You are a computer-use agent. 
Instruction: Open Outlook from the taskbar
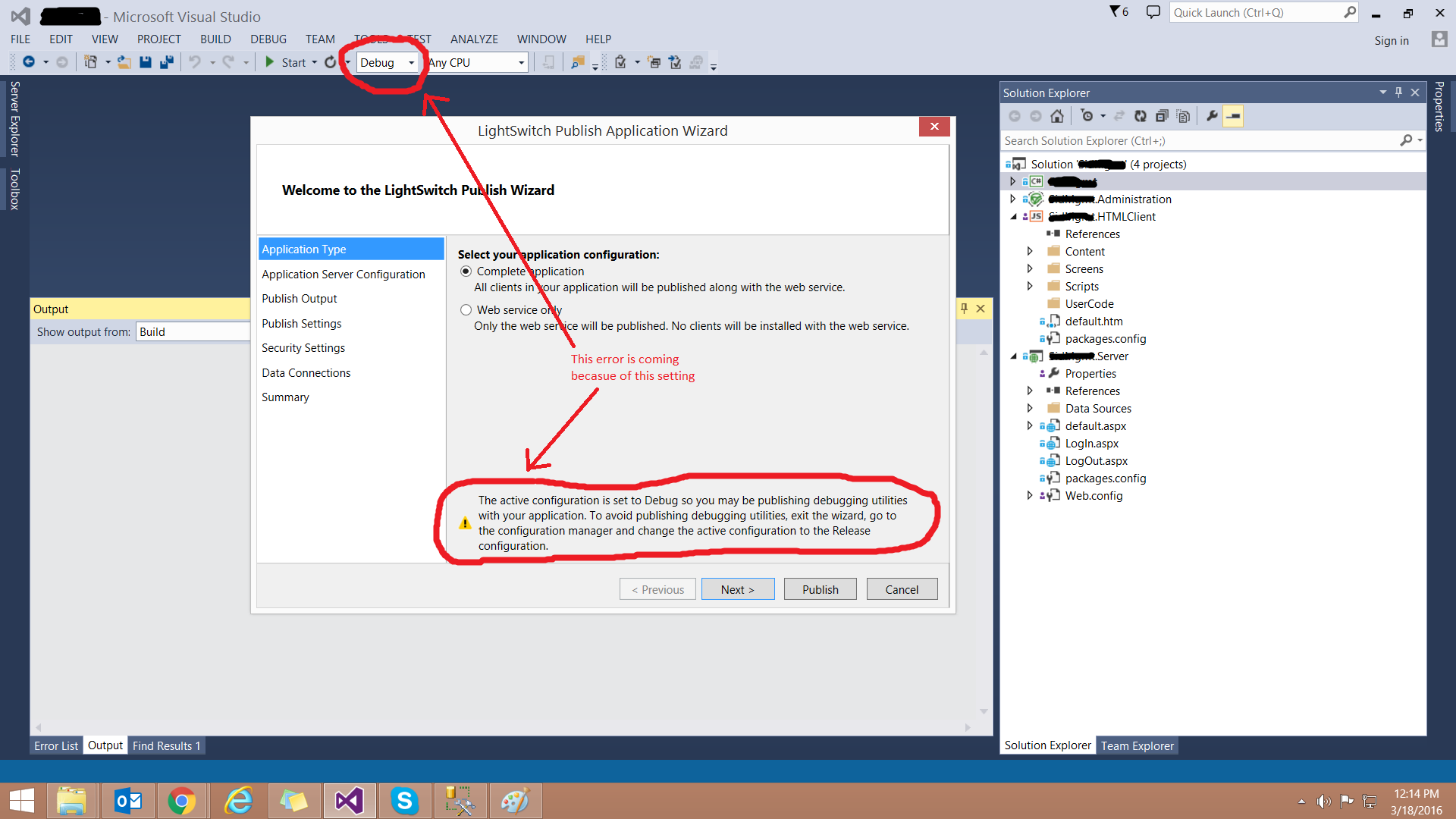[x=128, y=801]
